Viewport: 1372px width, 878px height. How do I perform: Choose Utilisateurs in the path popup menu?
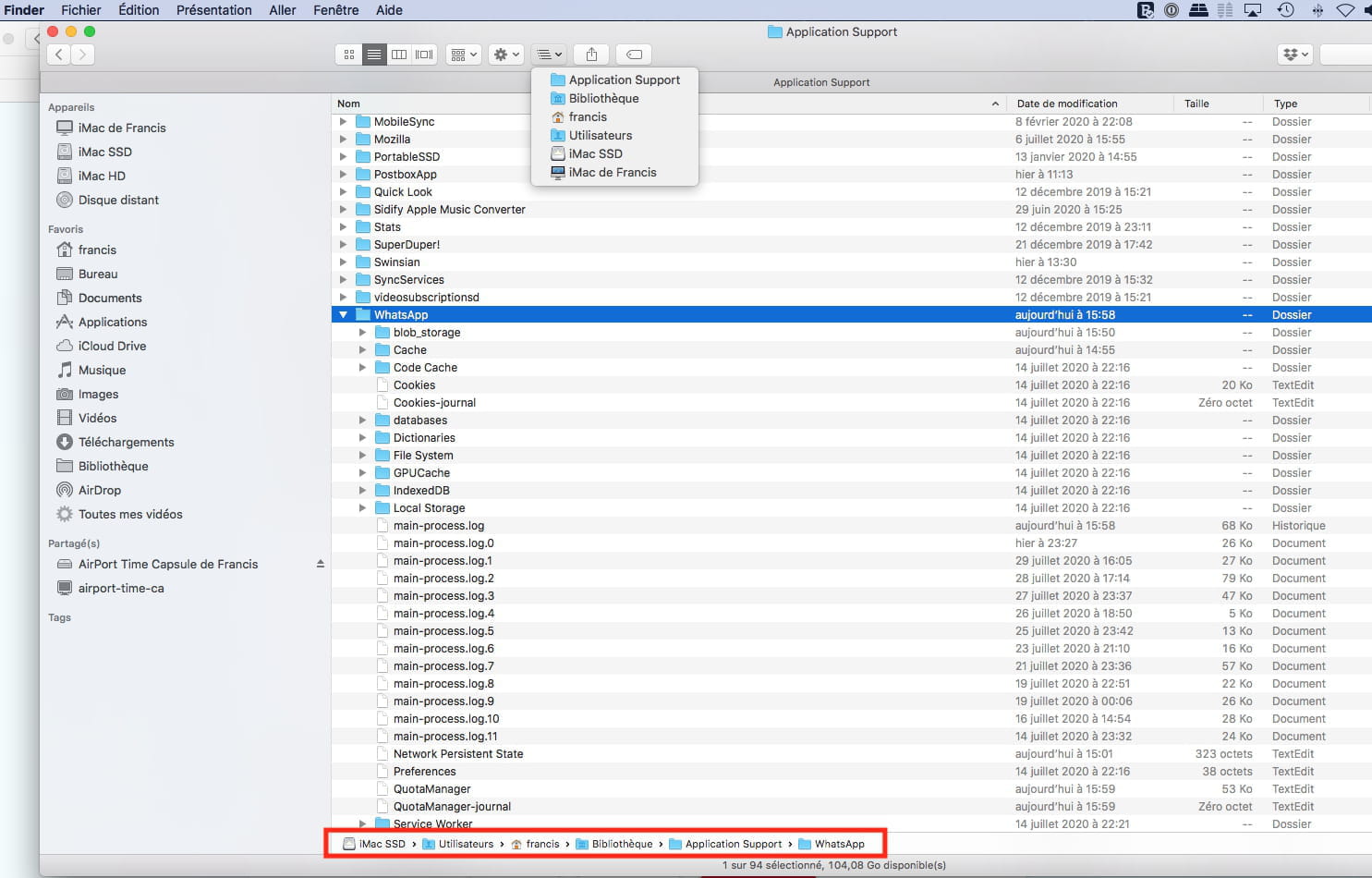(615, 135)
